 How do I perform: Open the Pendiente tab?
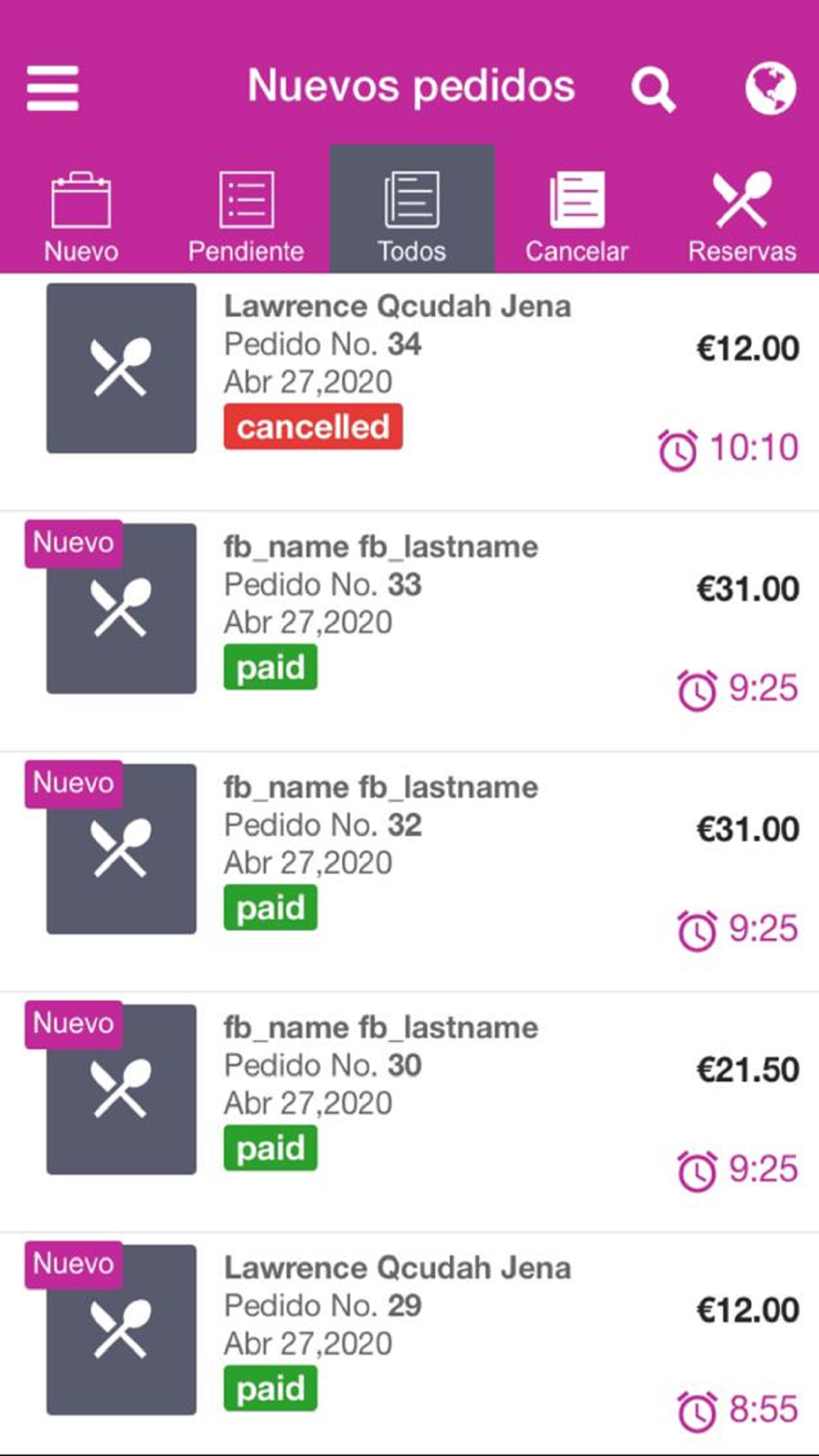[246, 215]
